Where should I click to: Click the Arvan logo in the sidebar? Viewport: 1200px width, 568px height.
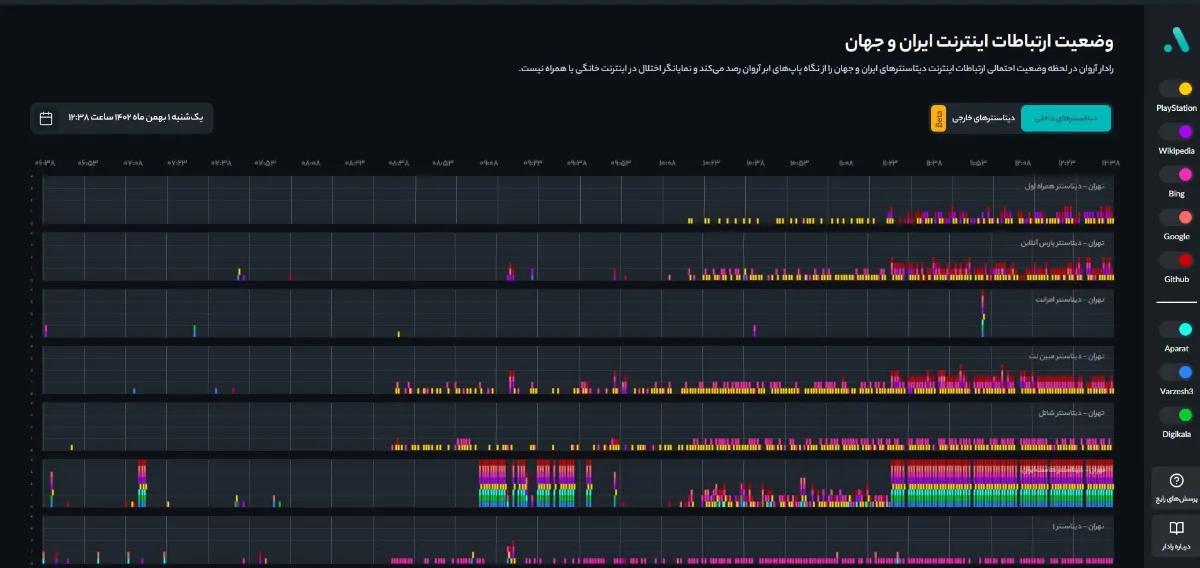[x=1175, y=38]
